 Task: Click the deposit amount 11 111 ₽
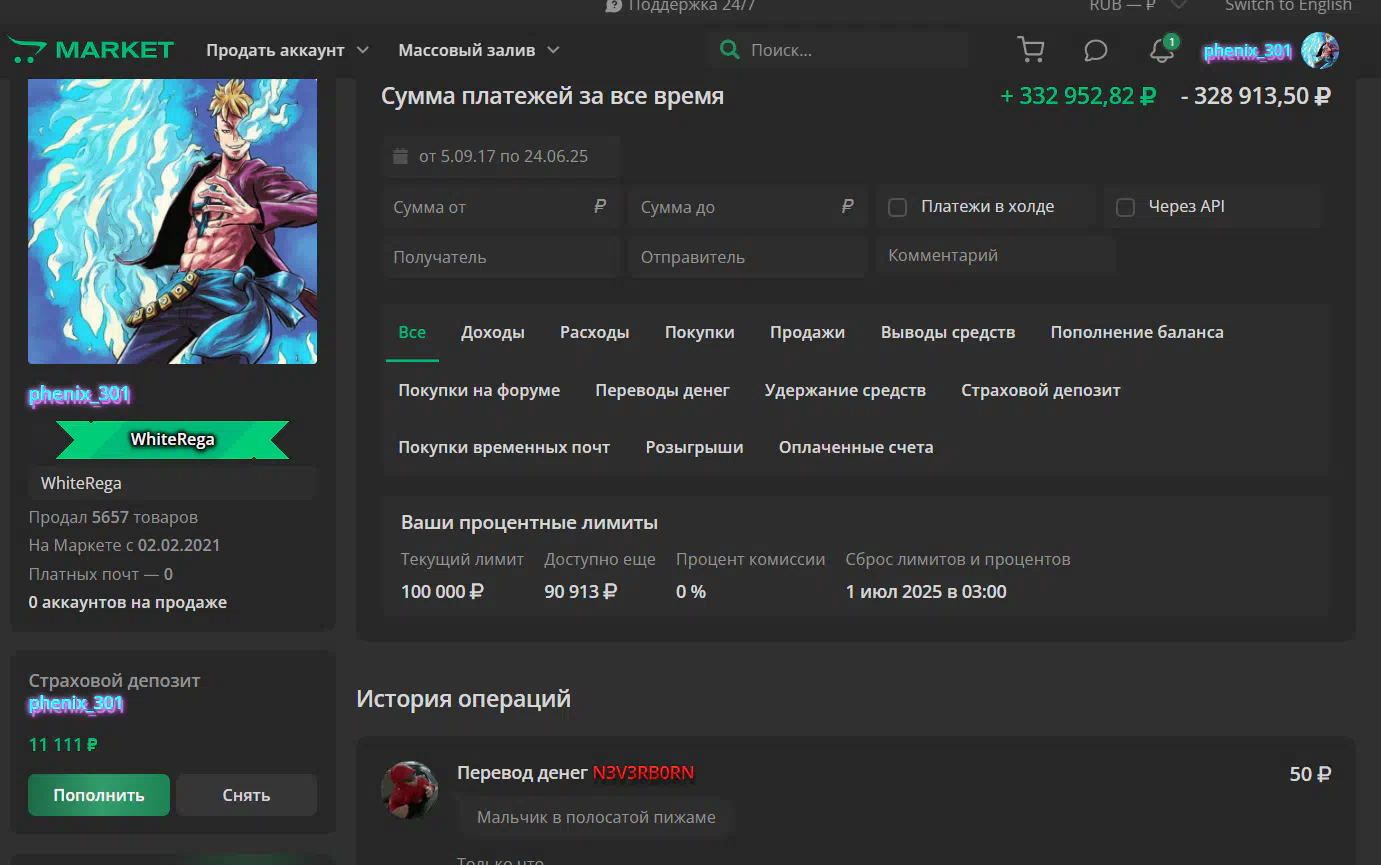point(63,745)
